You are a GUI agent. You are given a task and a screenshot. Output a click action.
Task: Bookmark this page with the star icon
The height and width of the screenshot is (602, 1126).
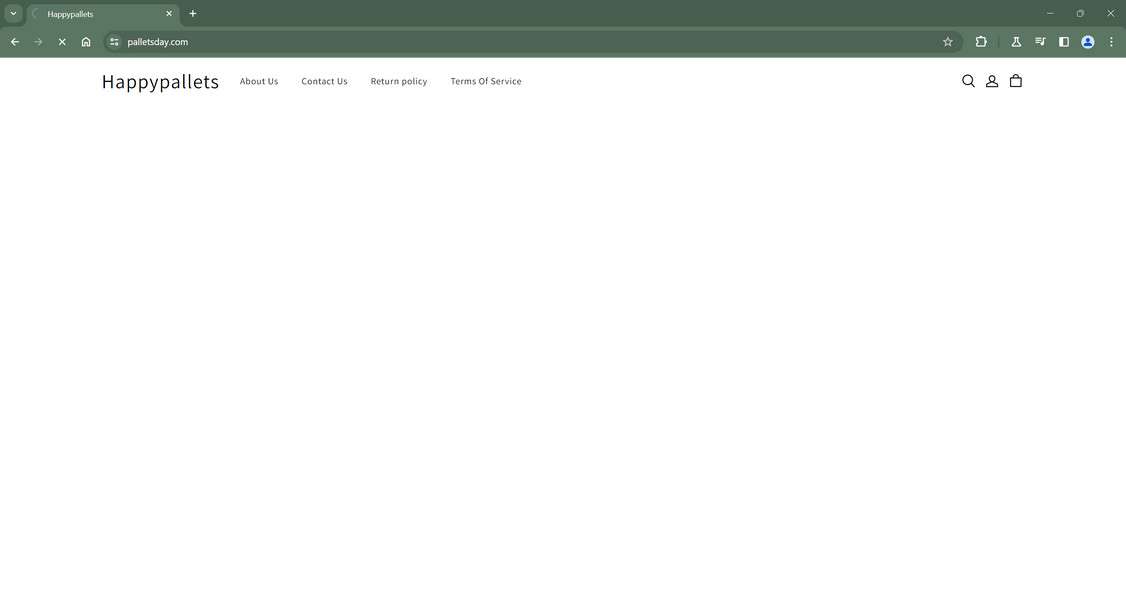point(946,41)
